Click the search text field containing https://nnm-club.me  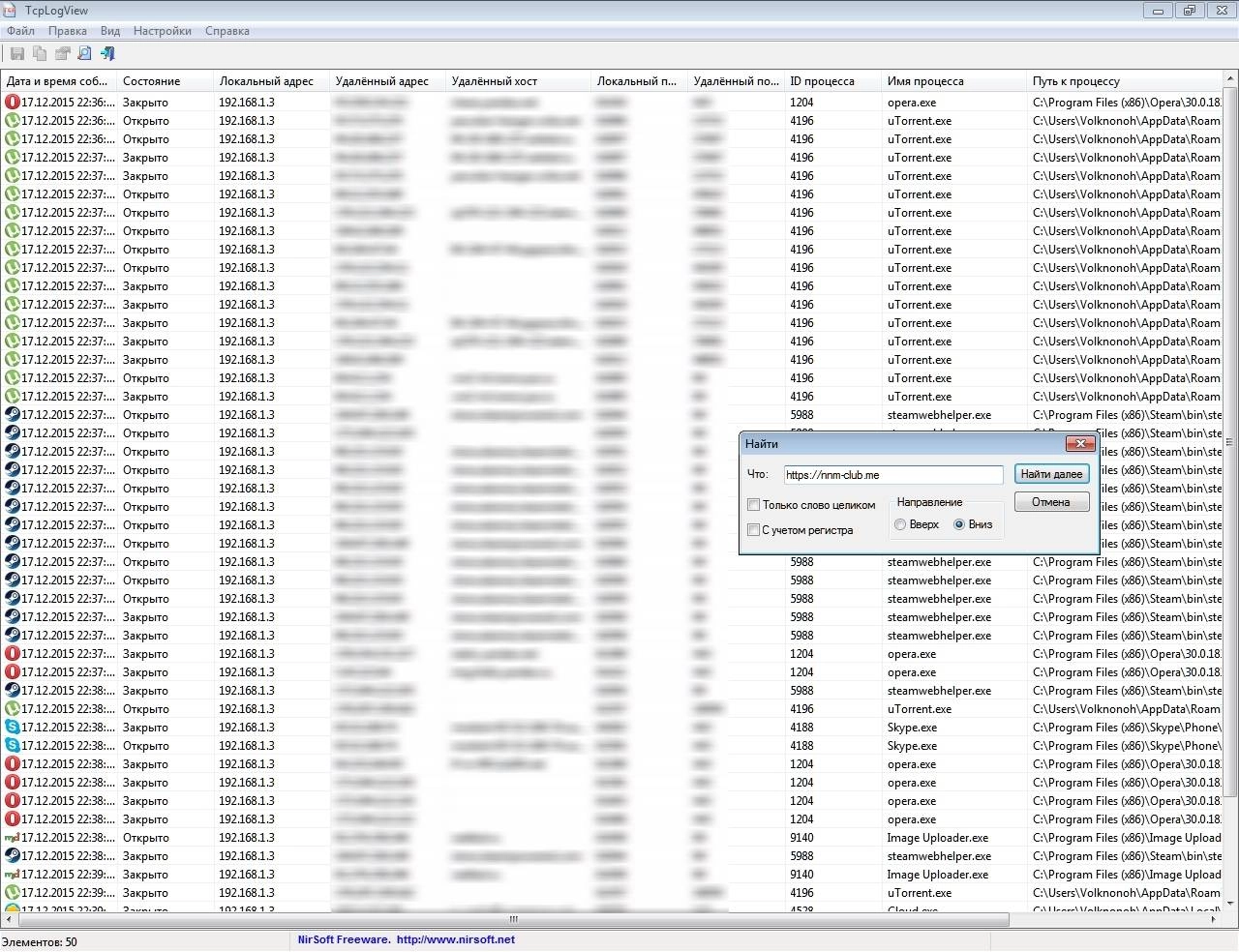pyautogui.click(x=892, y=475)
